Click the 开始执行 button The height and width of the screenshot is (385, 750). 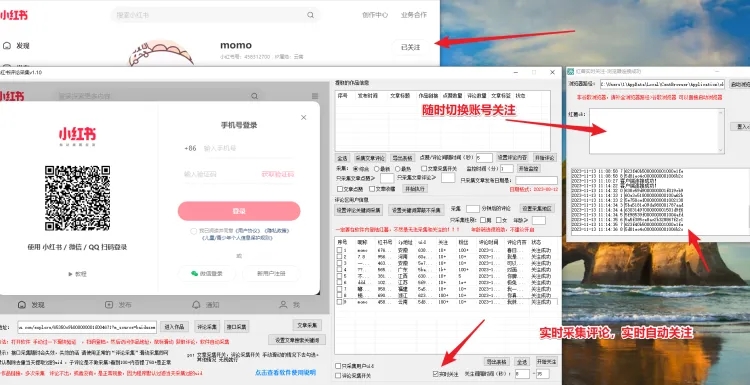pos(415,189)
